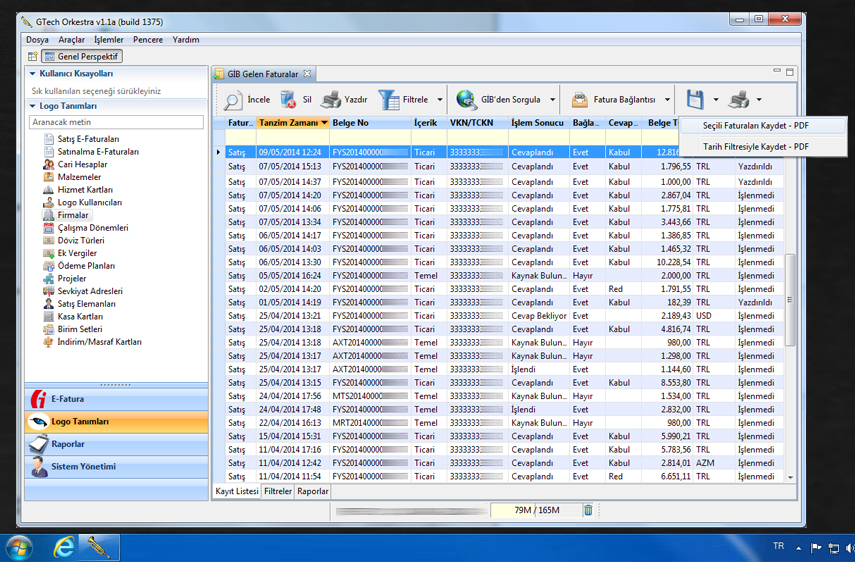Click the Filtrele filter icon
Screen dimensions: 855x562
389,100
